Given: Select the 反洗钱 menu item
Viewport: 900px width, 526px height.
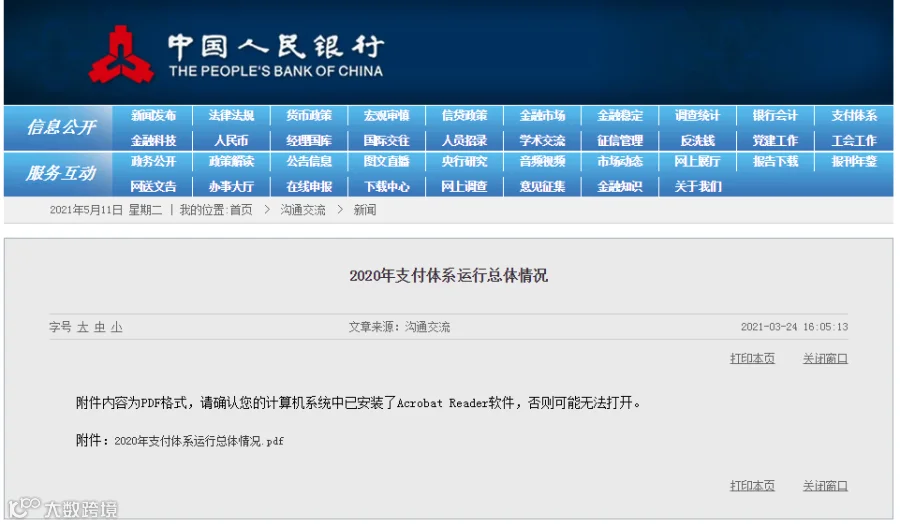Looking at the screenshot, I should point(698,141).
